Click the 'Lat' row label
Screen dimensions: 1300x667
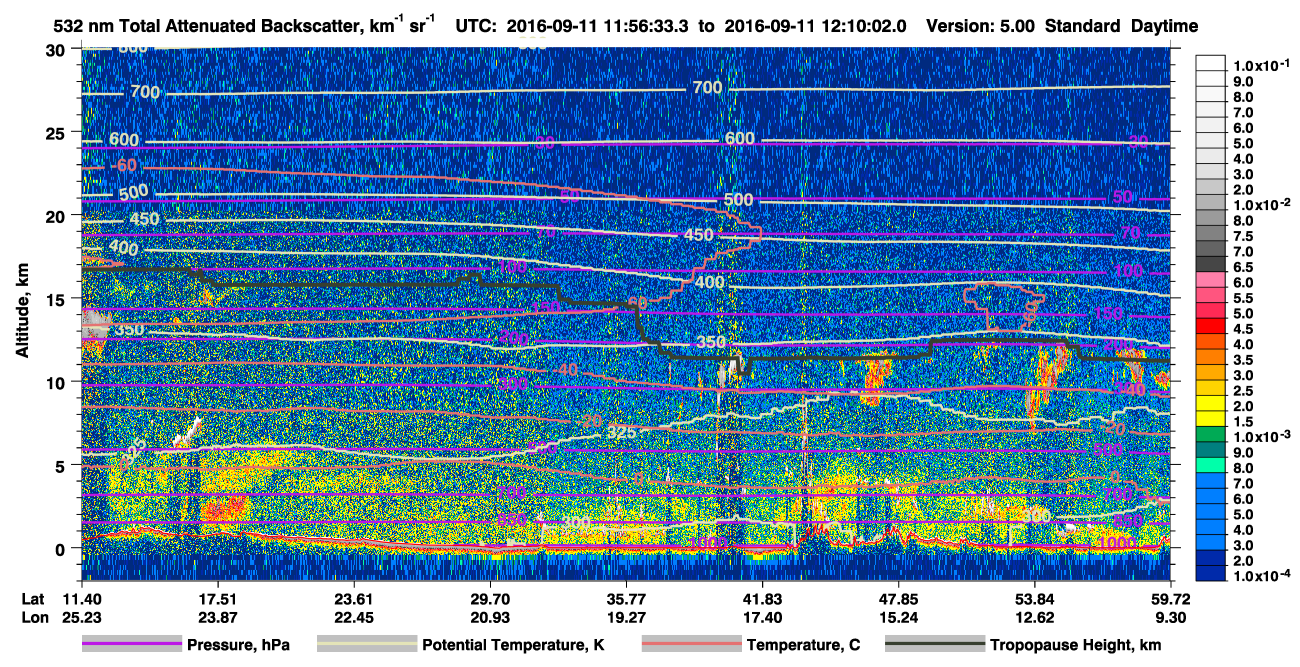[33, 599]
